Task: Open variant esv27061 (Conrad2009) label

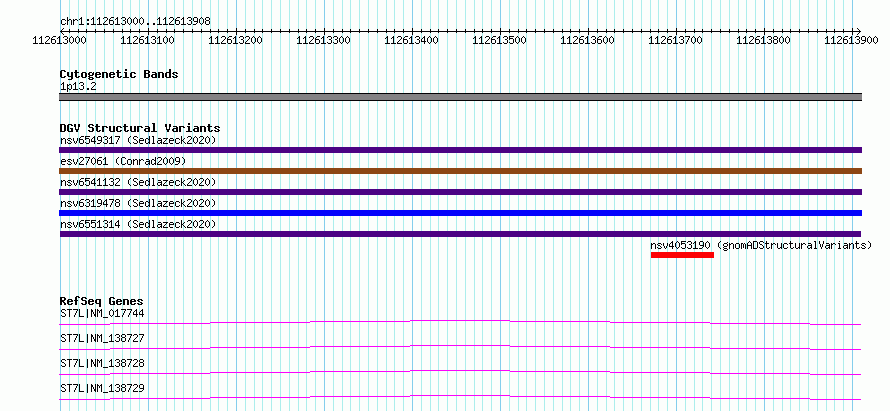Action: (x=123, y=161)
